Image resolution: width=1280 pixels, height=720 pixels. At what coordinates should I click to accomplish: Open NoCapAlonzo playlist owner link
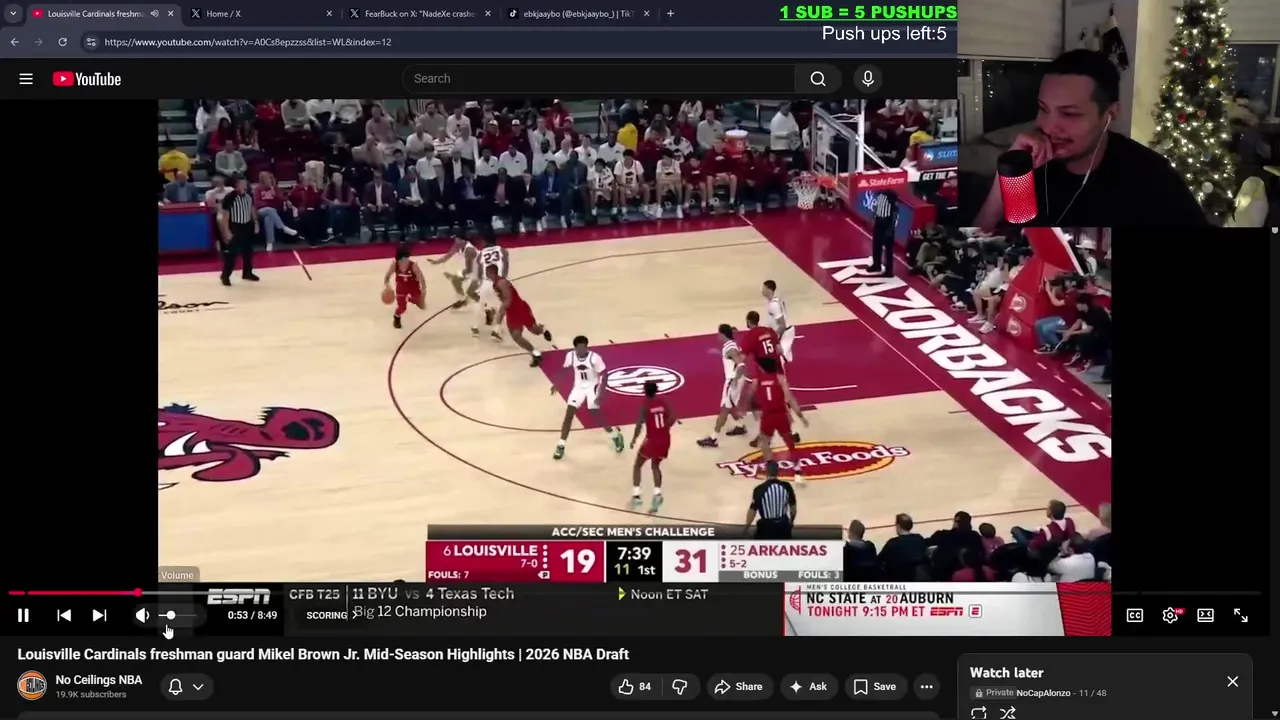pyautogui.click(x=1043, y=693)
